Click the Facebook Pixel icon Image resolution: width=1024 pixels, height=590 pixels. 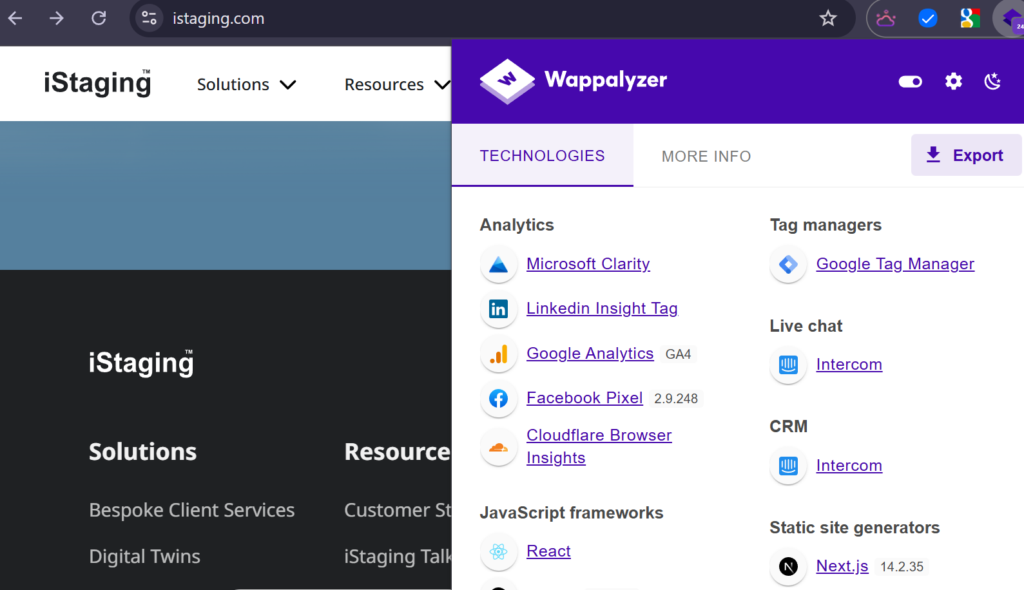point(498,399)
